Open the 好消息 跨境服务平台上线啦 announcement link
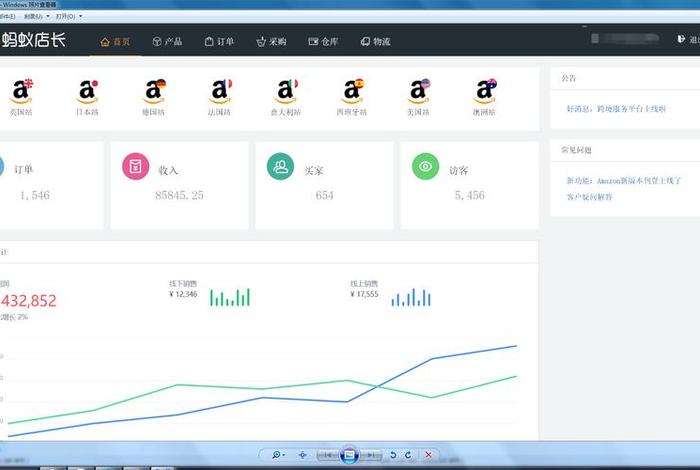The height and width of the screenshot is (470, 700). tap(616, 109)
